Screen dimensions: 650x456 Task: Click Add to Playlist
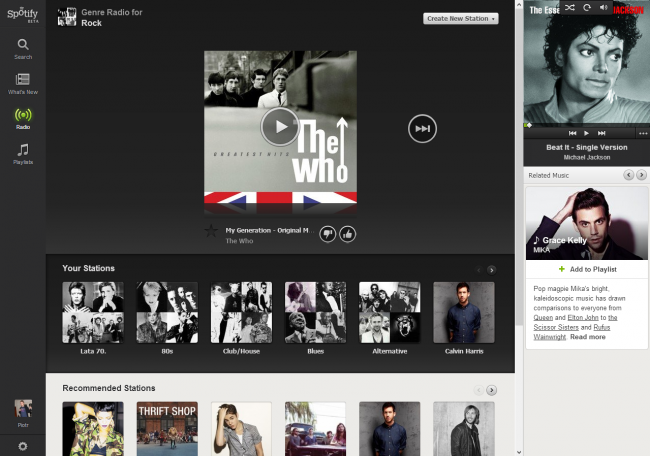(587, 269)
